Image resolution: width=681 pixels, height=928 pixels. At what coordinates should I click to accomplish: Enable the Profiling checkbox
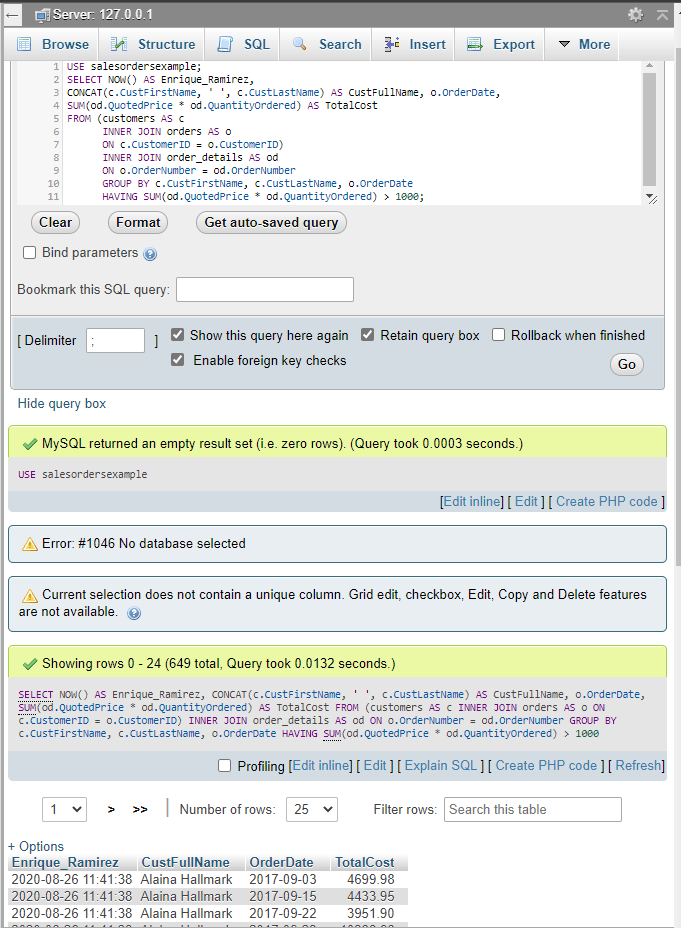[224, 766]
